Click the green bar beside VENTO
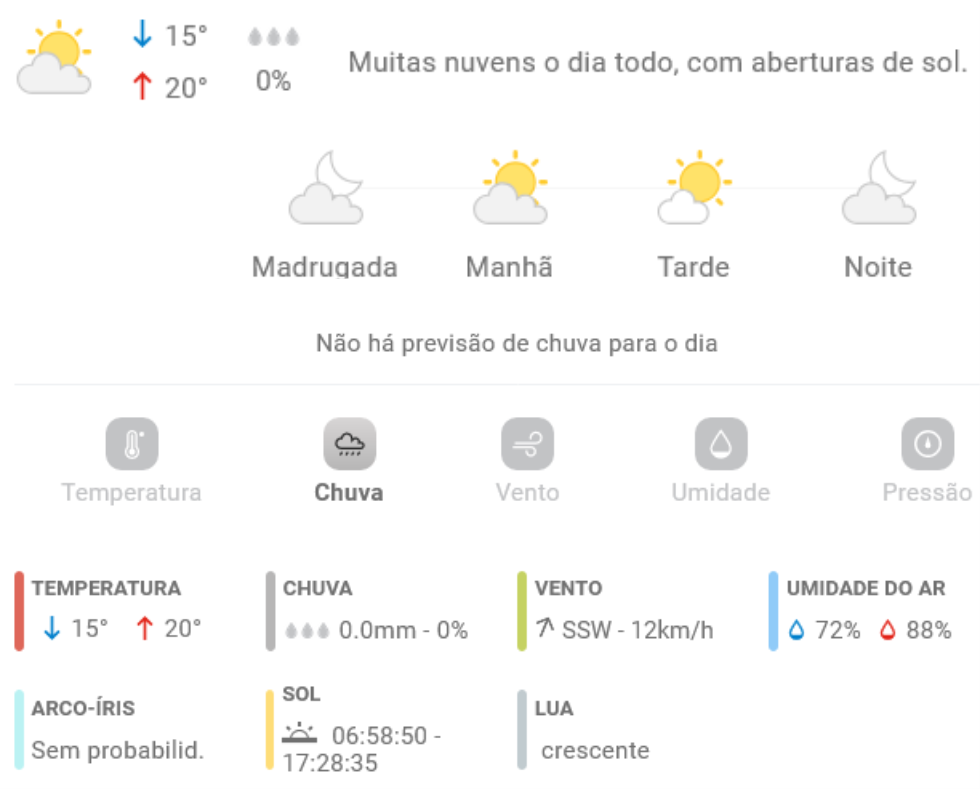The image size is (980, 789). [x=522, y=611]
